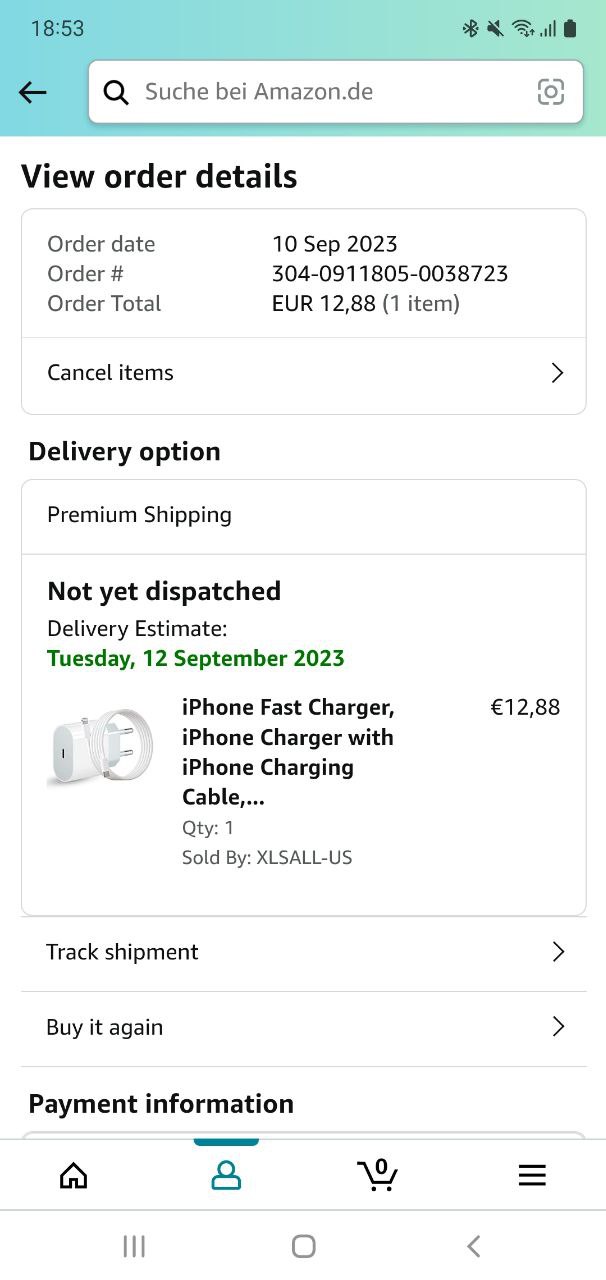Tap the search magnifier icon

116,92
